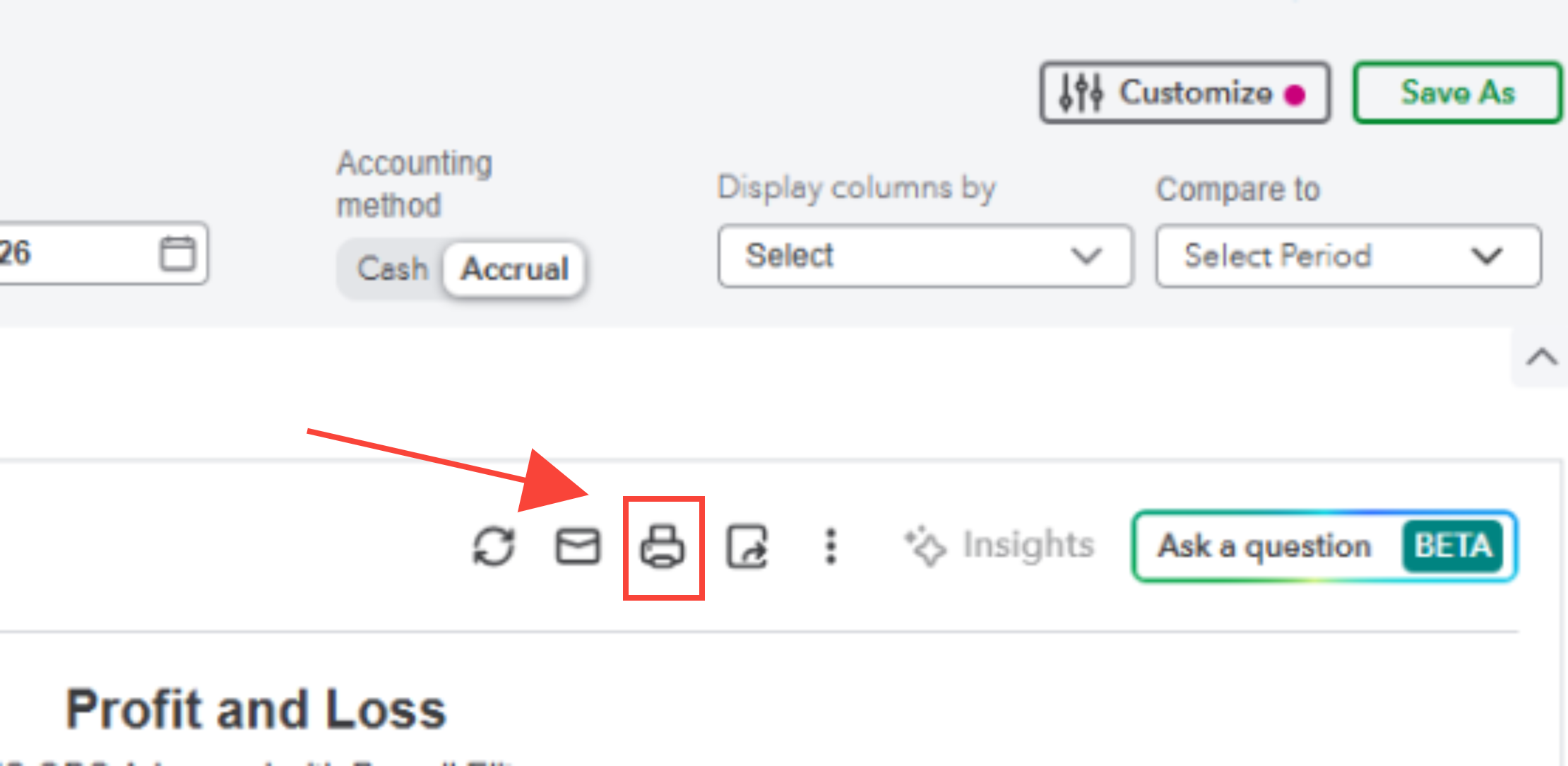Click the sliders icon on Customize
Image resolution: width=1568 pixels, height=766 pixels.
click(x=1081, y=93)
